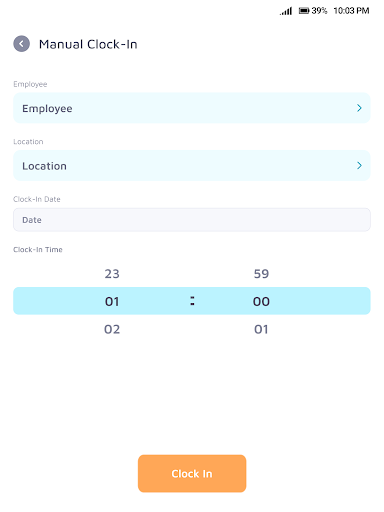Screen dimensions: 384x512
Task: Tap the chevron in the Employee field
Action: [359, 108]
